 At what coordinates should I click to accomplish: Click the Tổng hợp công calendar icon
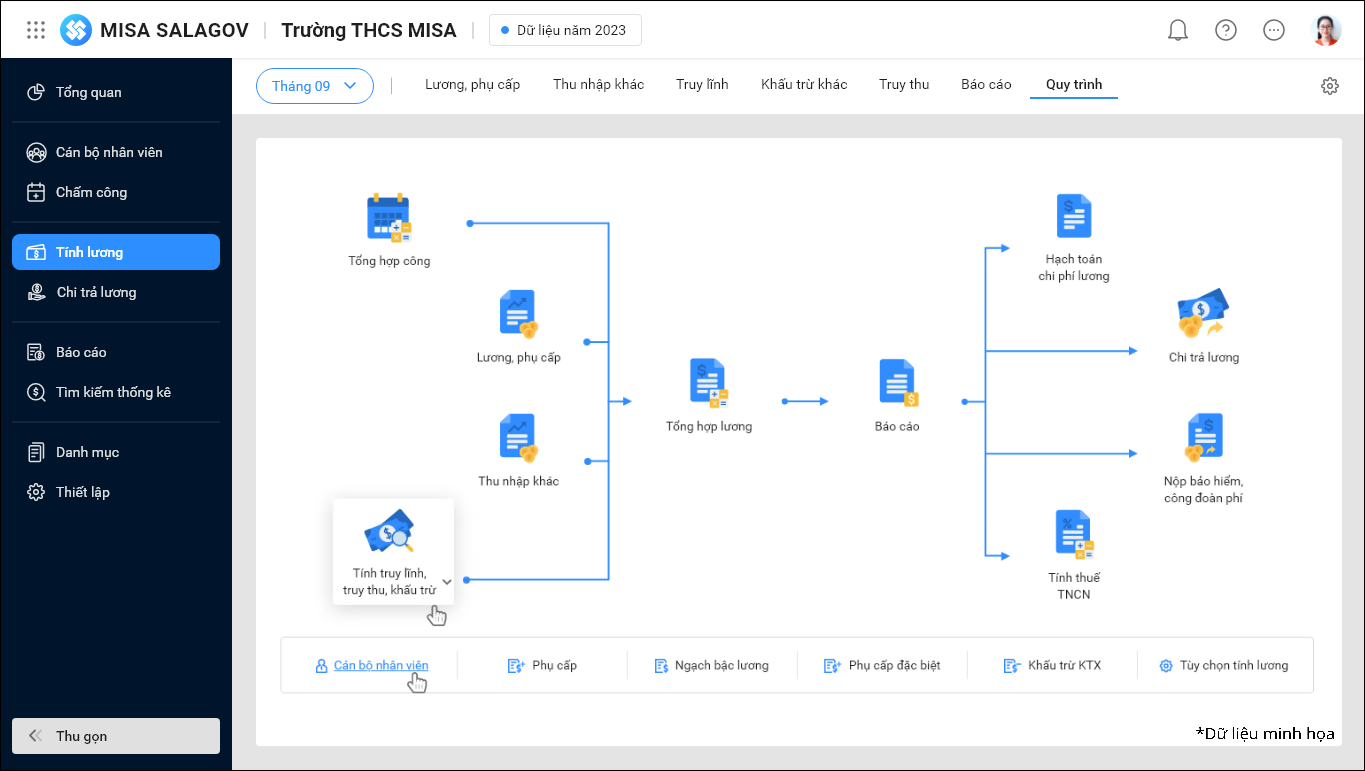click(x=389, y=219)
